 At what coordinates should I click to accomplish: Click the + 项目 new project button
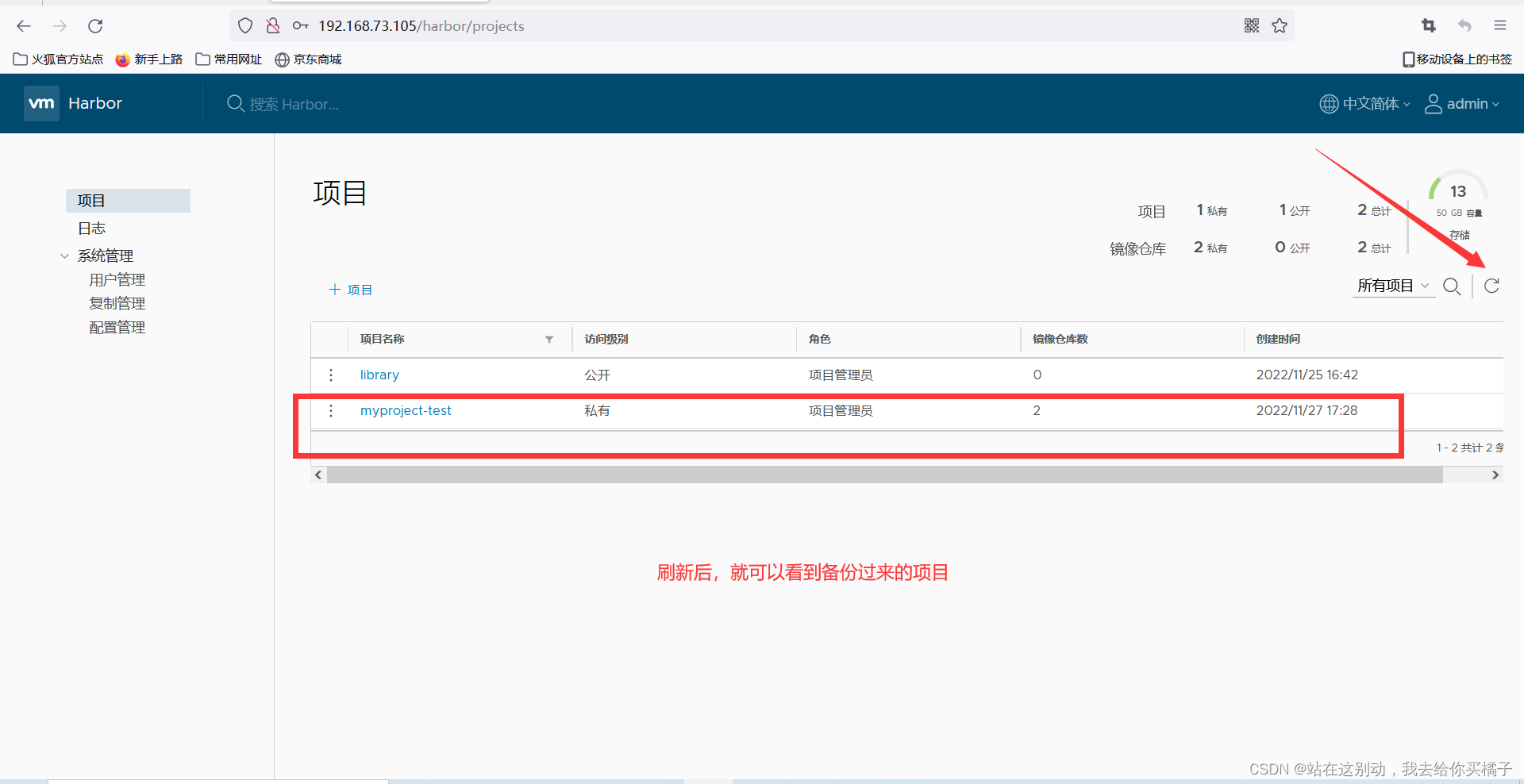pyautogui.click(x=350, y=290)
